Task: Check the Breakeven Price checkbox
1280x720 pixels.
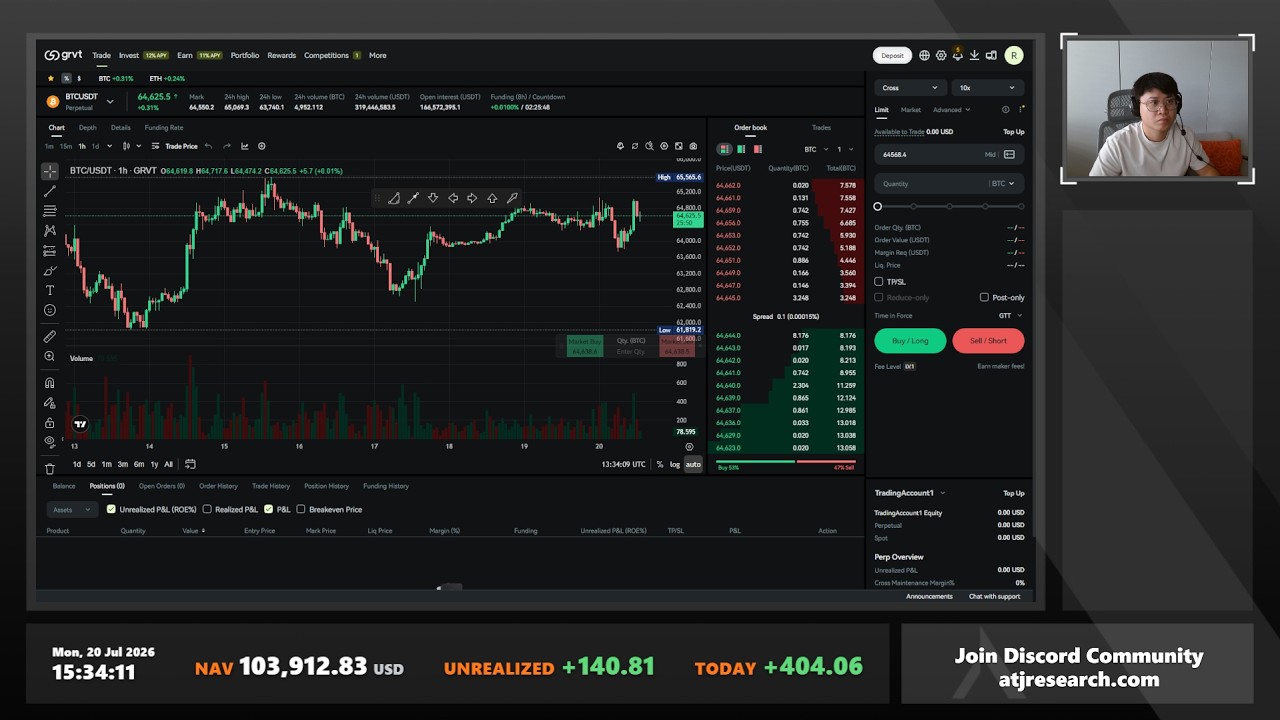Action: tap(301, 509)
